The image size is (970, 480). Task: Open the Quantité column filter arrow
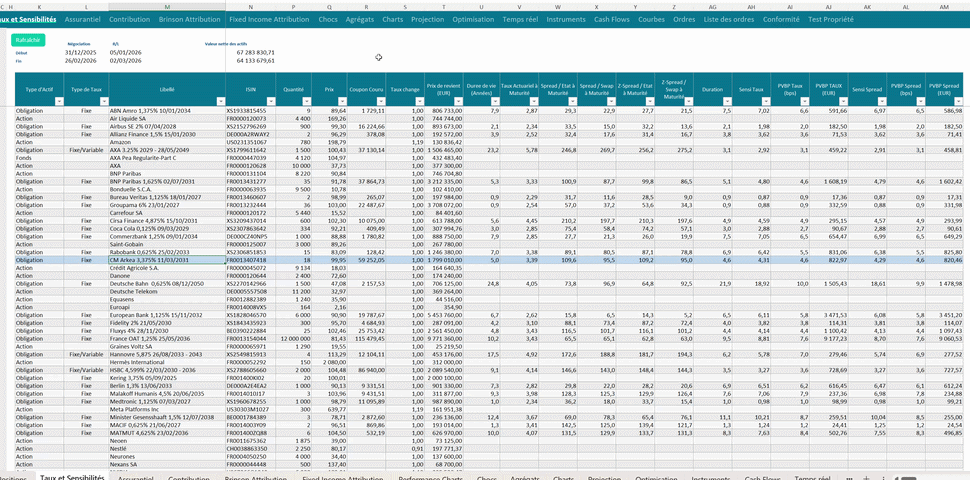(307, 101)
